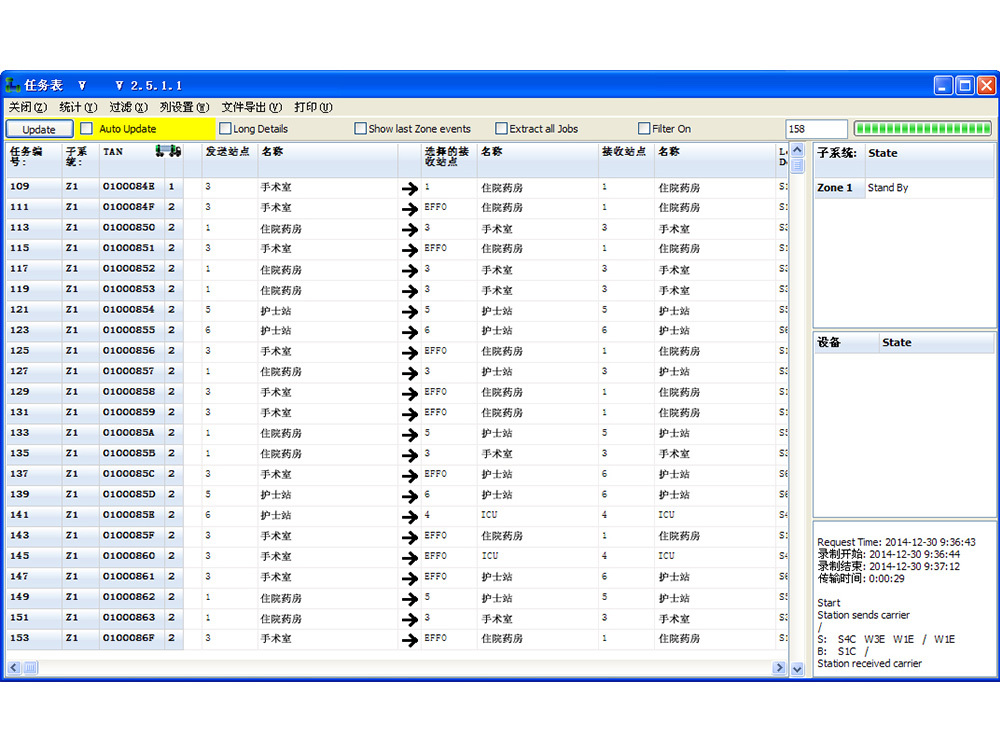Click the arrow icon in row 141
1000x750 pixels.
click(x=410, y=517)
